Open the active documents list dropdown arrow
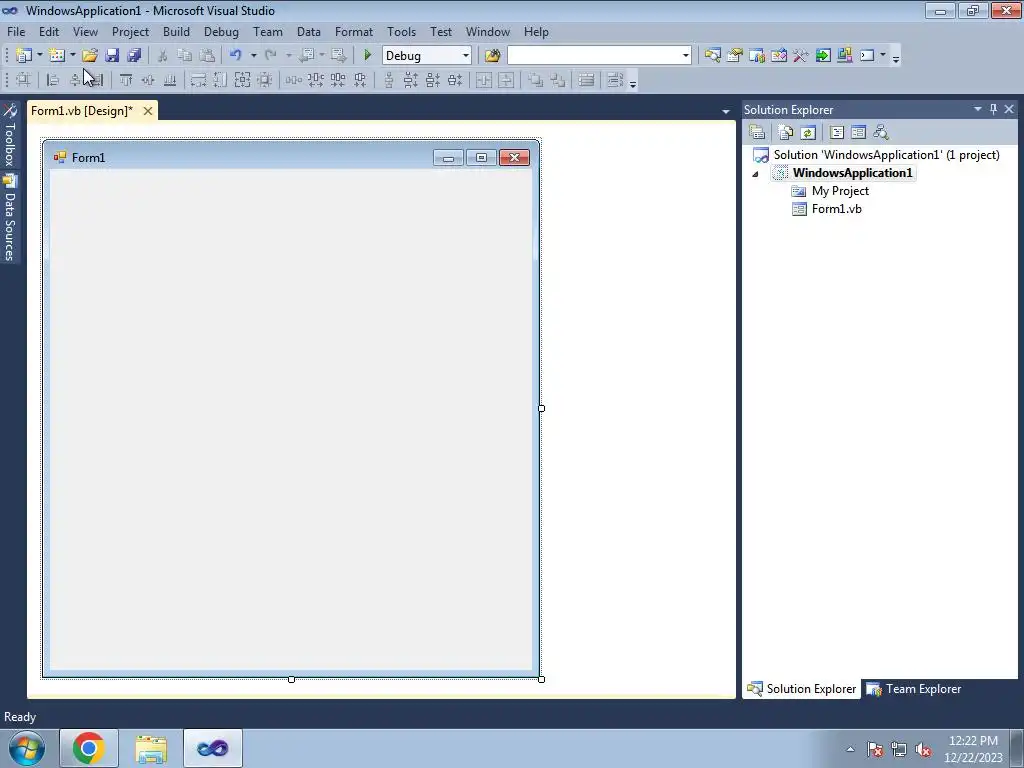The width and height of the screenshot is (1024, 768). click(x=726, y=112)
